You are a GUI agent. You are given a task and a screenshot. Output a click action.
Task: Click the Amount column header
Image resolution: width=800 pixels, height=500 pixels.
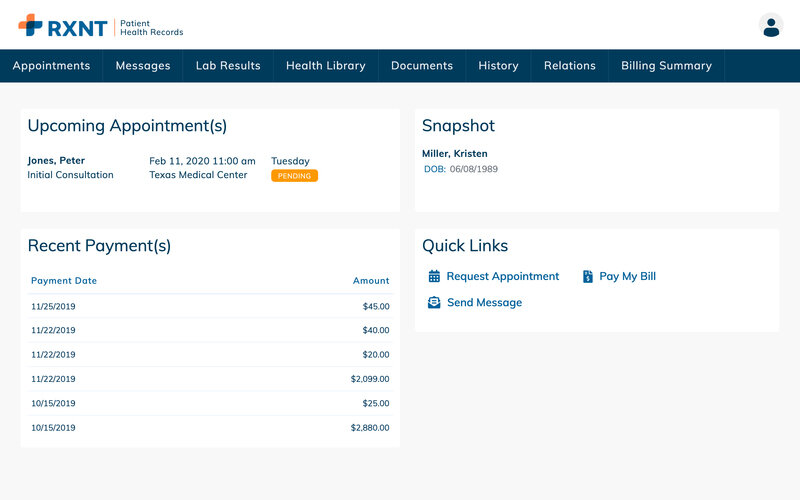[371, 281]
